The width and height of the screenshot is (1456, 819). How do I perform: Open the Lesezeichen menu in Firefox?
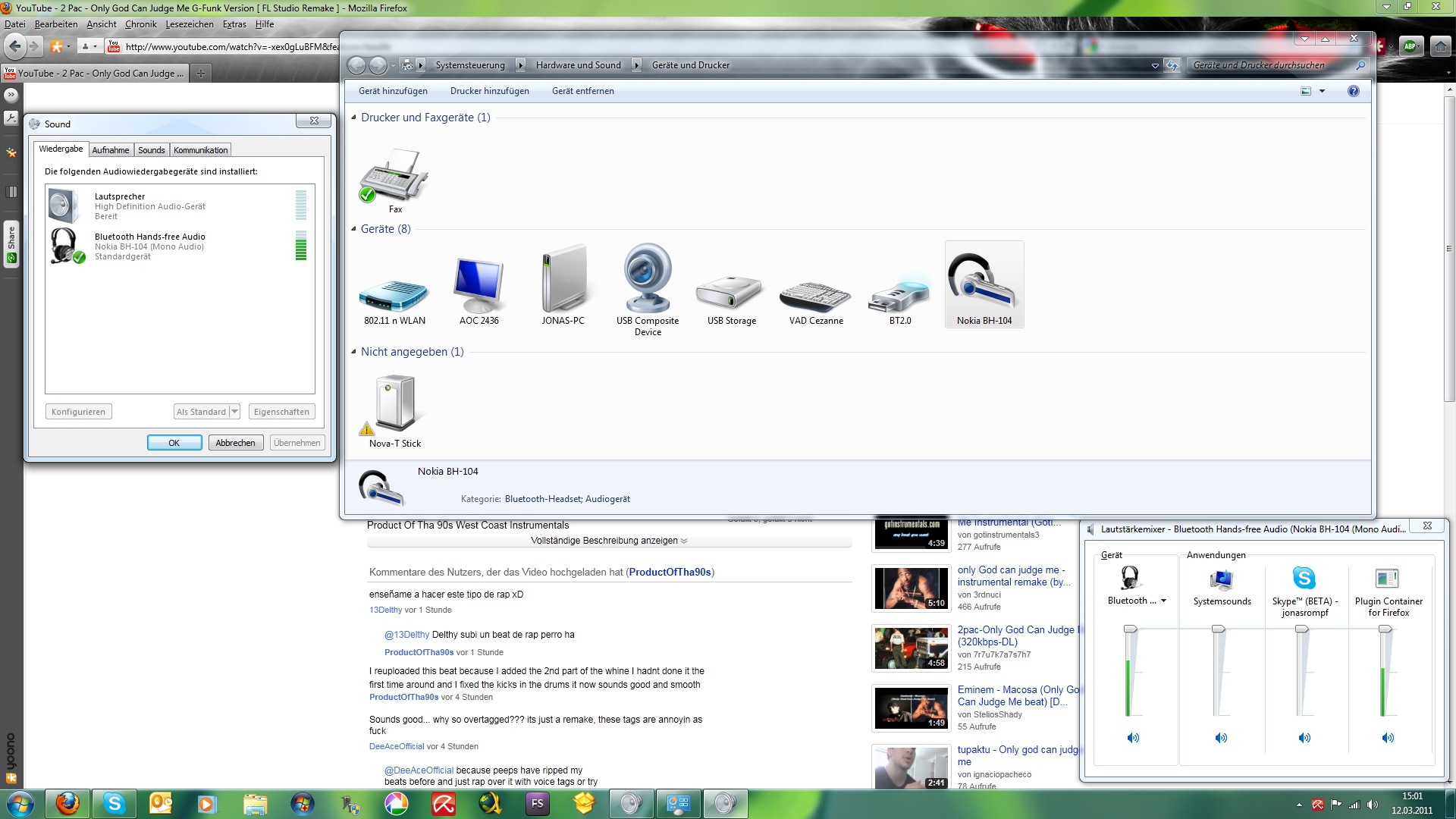(x=190, y=24)
